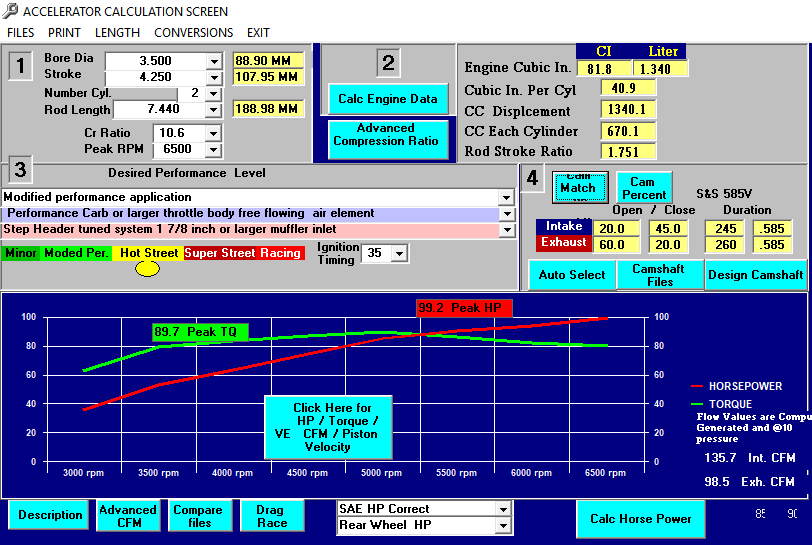Open Advanced Compression Ratio
Screen dimensions: 812x545
(388, 135)
